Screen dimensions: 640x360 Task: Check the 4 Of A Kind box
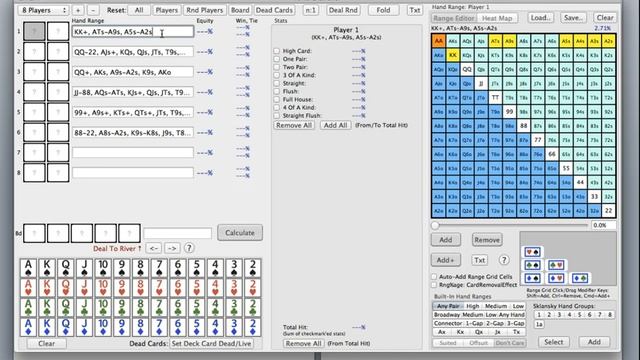click(x=277, y=107)
